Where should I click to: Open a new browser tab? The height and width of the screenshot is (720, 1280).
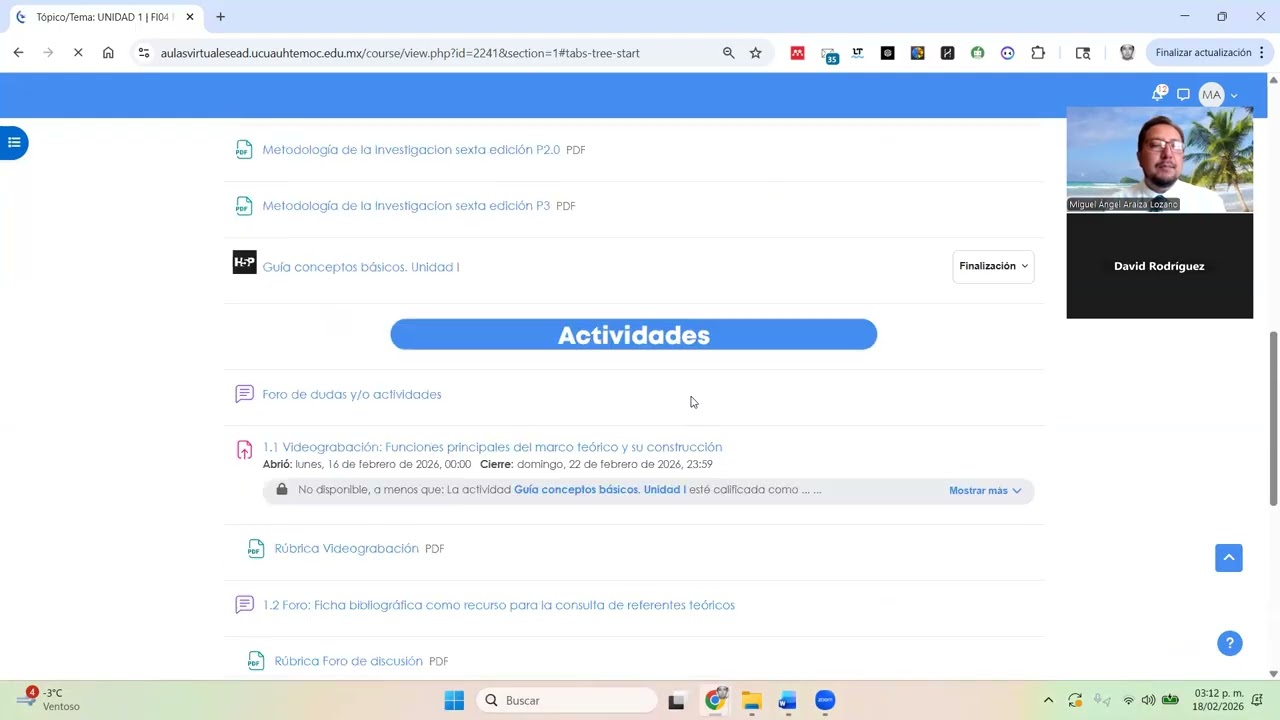pyautogui.click(x=221, y=17)
